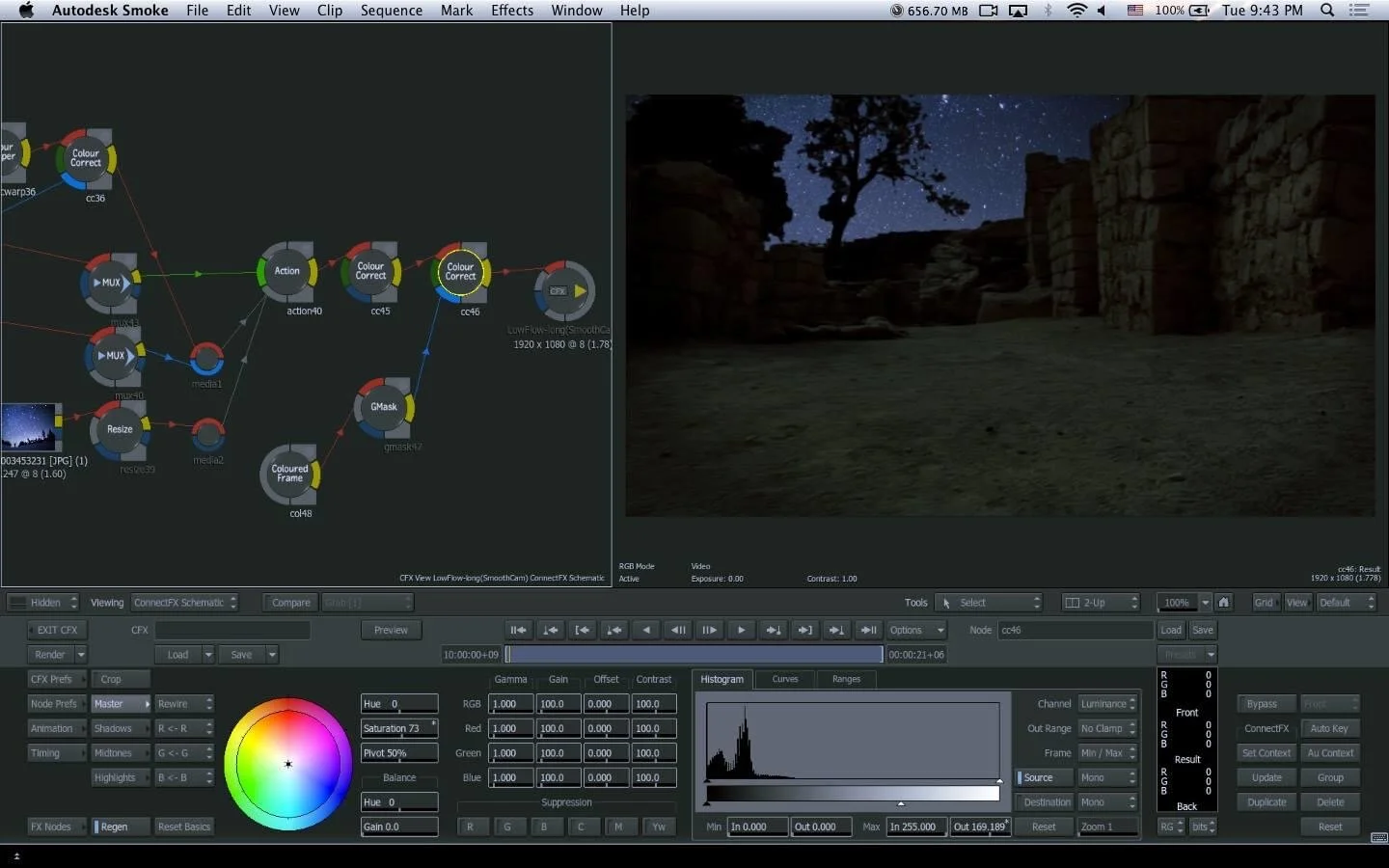Viewport: 1389px width, 868px height.
Task: Click the Reset Basics button
Action: click(184, 827)
